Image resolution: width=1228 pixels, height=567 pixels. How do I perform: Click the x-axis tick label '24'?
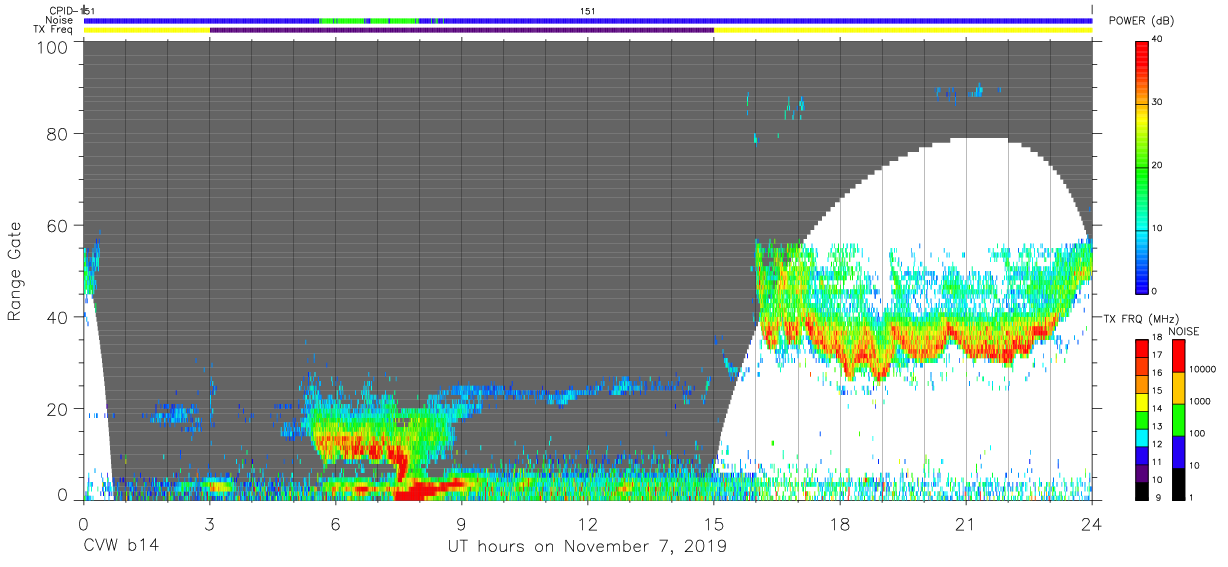(1092, 524)
